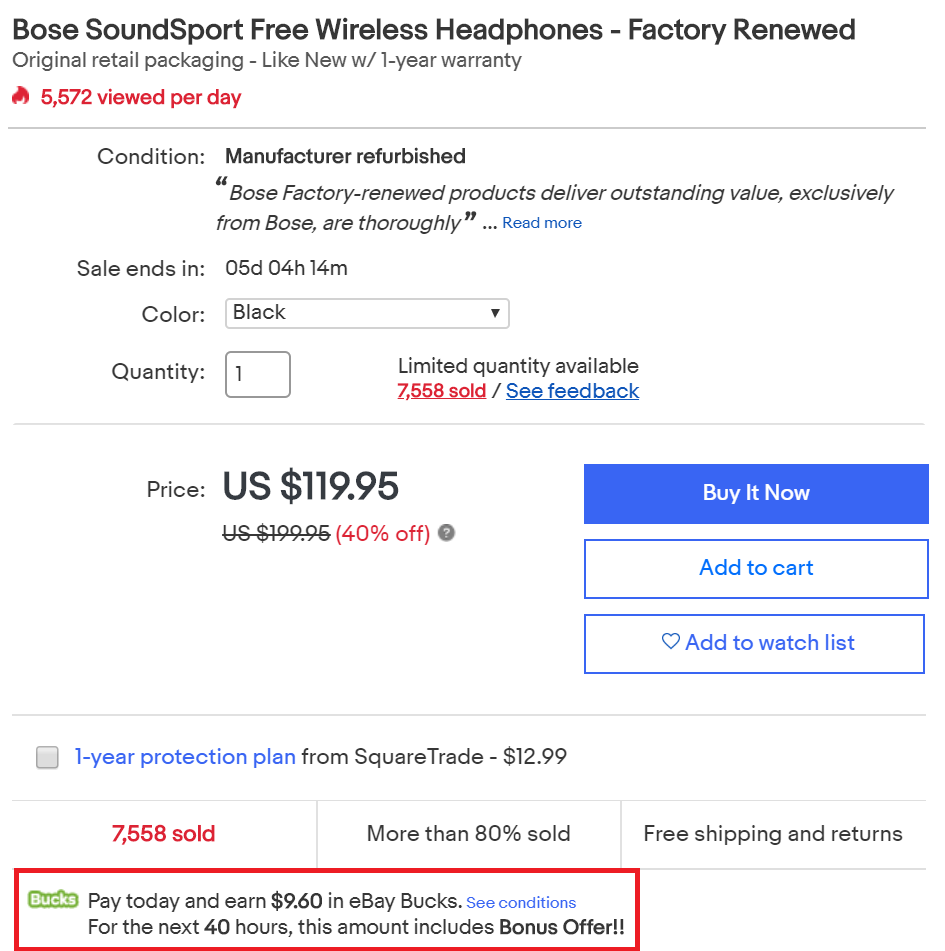Click Add to cart button
This screenshot has width=945, height=951.
tap(756, 568)
